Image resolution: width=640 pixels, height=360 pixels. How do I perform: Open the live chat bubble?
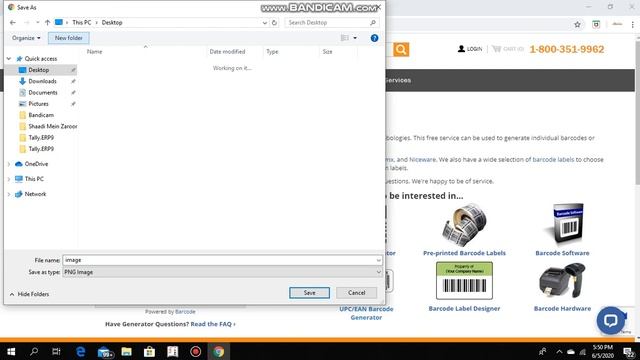[611, 320]
